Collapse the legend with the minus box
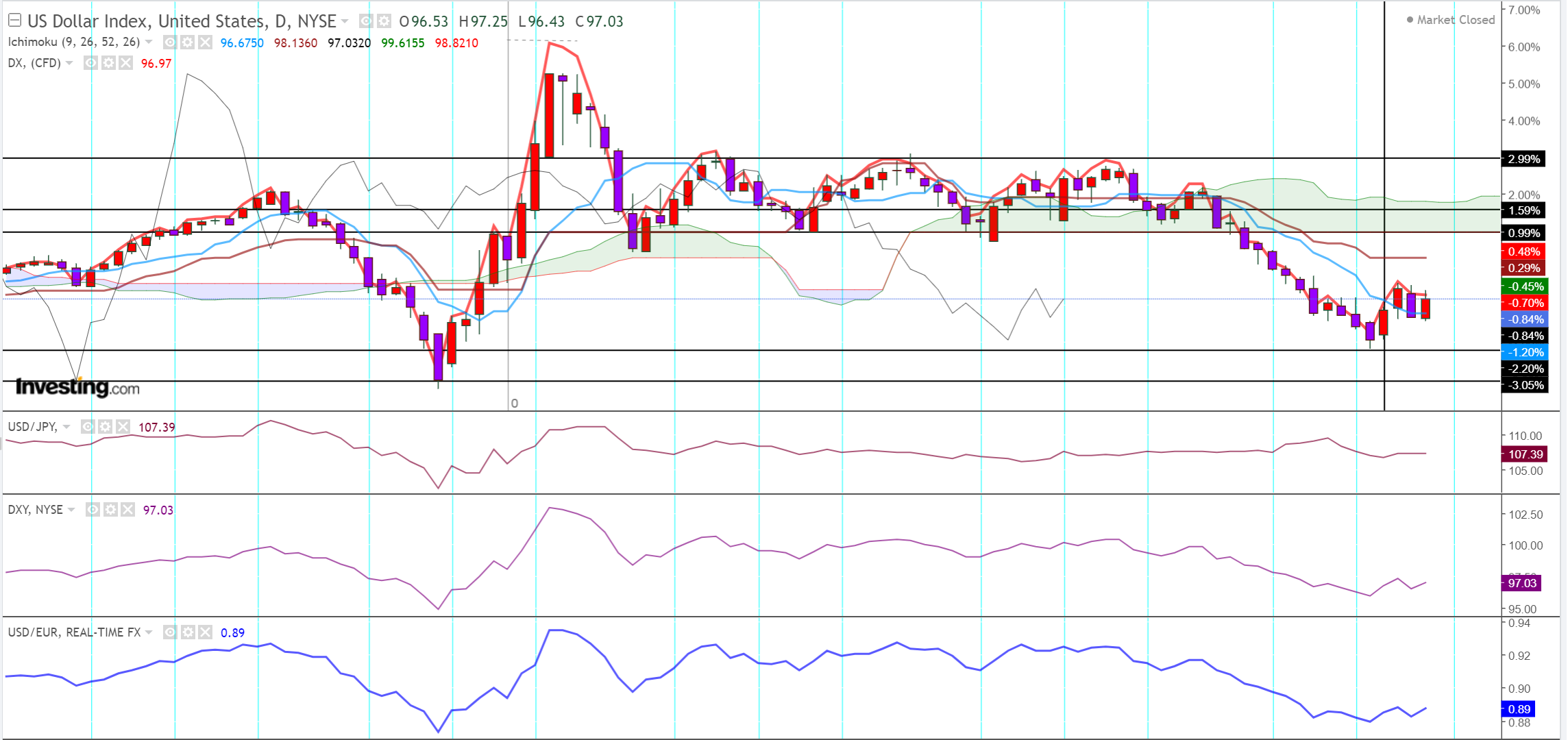Image resolution: width=1568 pixels, height=740 pixels. tap(14, 21)
